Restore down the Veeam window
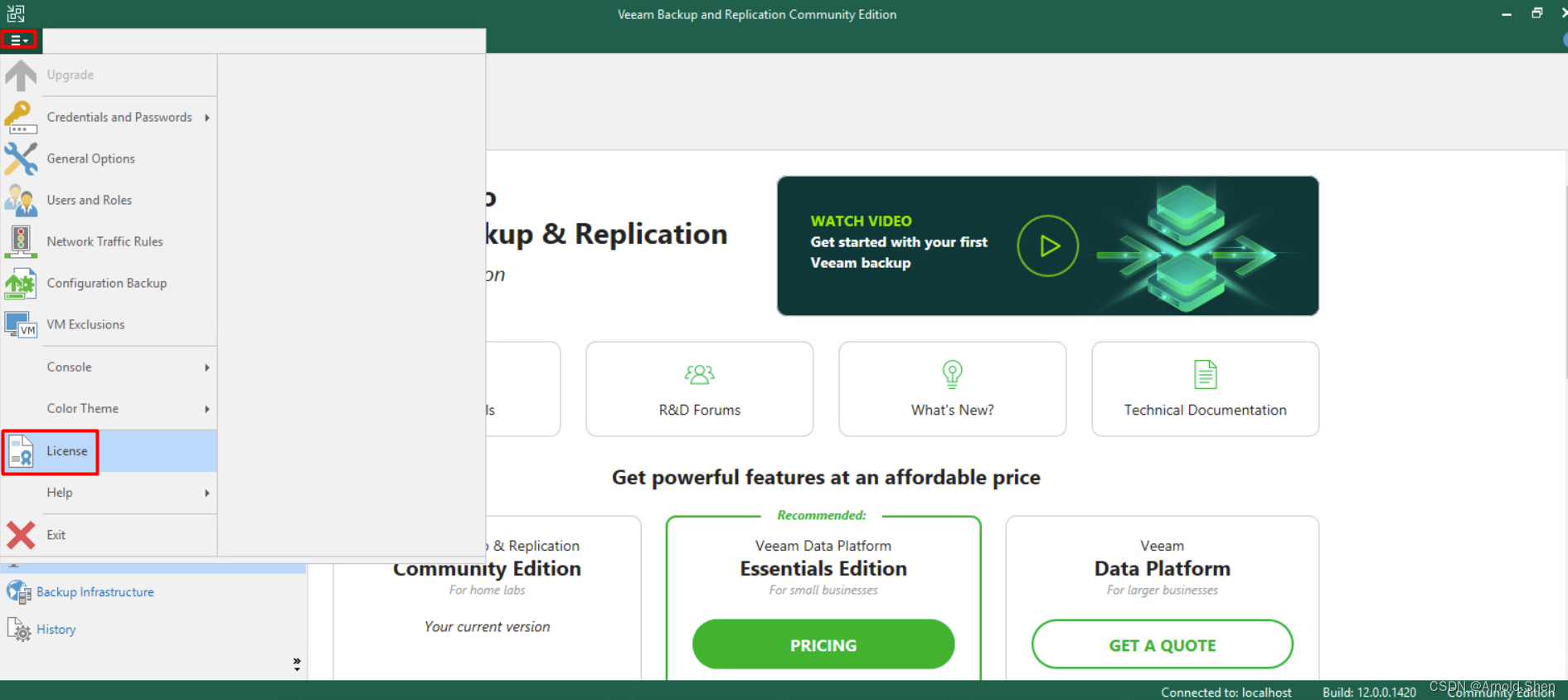The width and height of the screenshot is (1568, 700). coord(1537,14)
